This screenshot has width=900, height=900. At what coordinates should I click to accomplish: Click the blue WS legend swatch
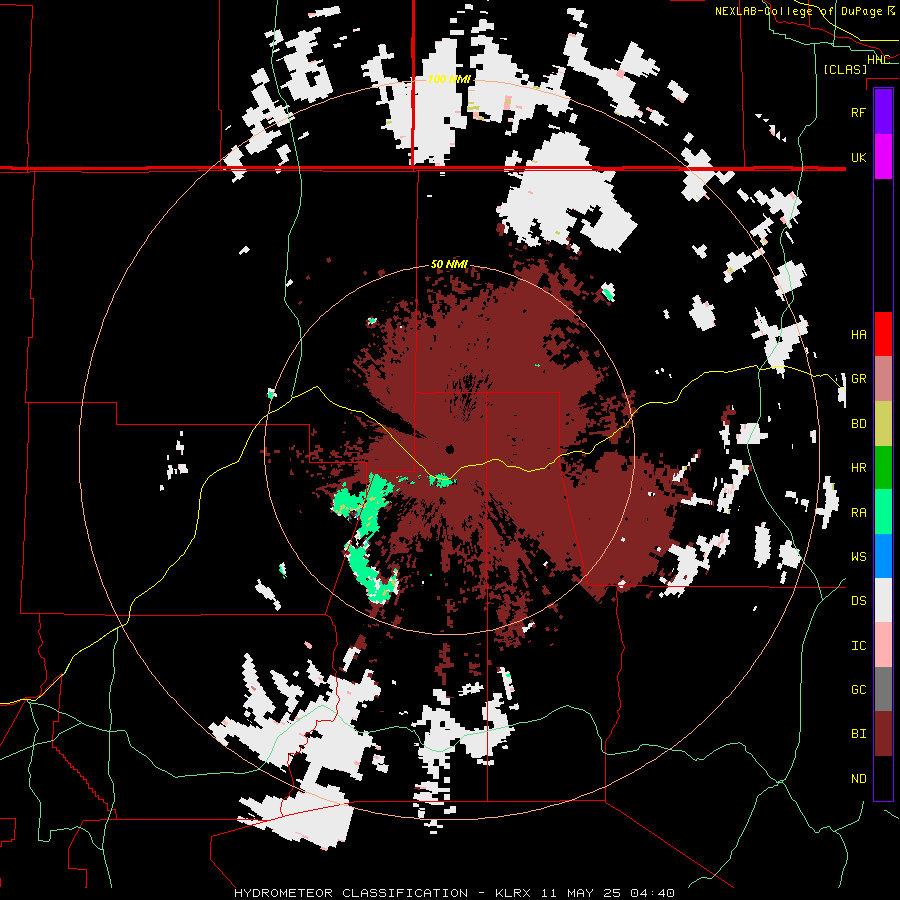tap(883, 556)
